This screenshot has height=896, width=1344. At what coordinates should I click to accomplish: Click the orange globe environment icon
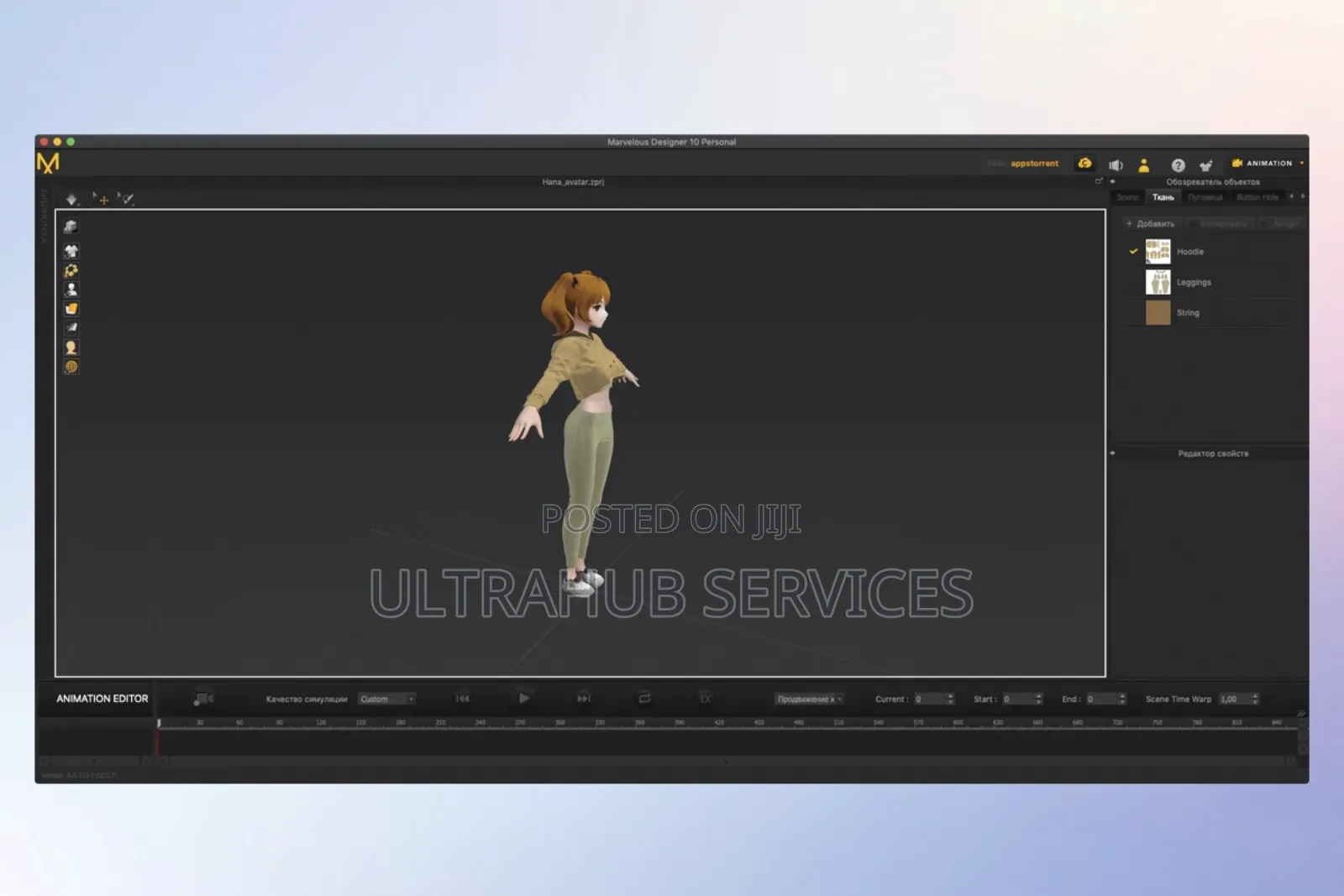(71, 366)
